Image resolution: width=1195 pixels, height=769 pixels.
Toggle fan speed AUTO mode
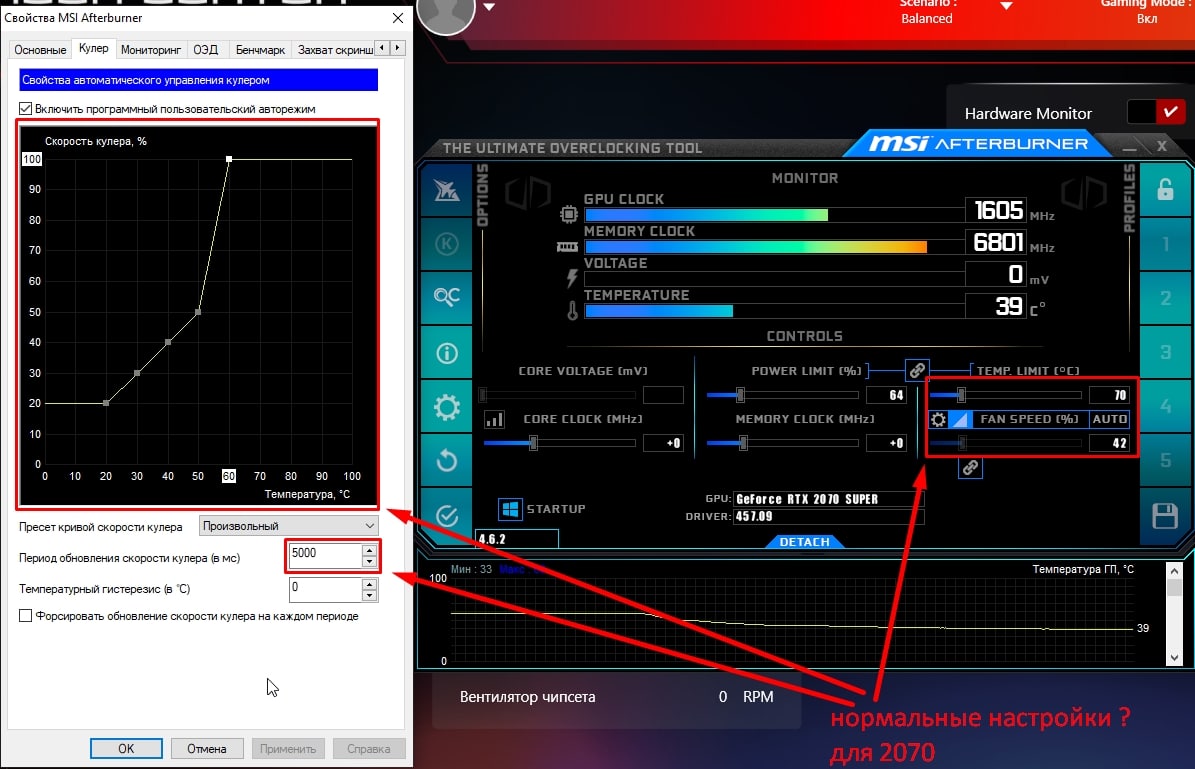click(x=1109, y=419)
